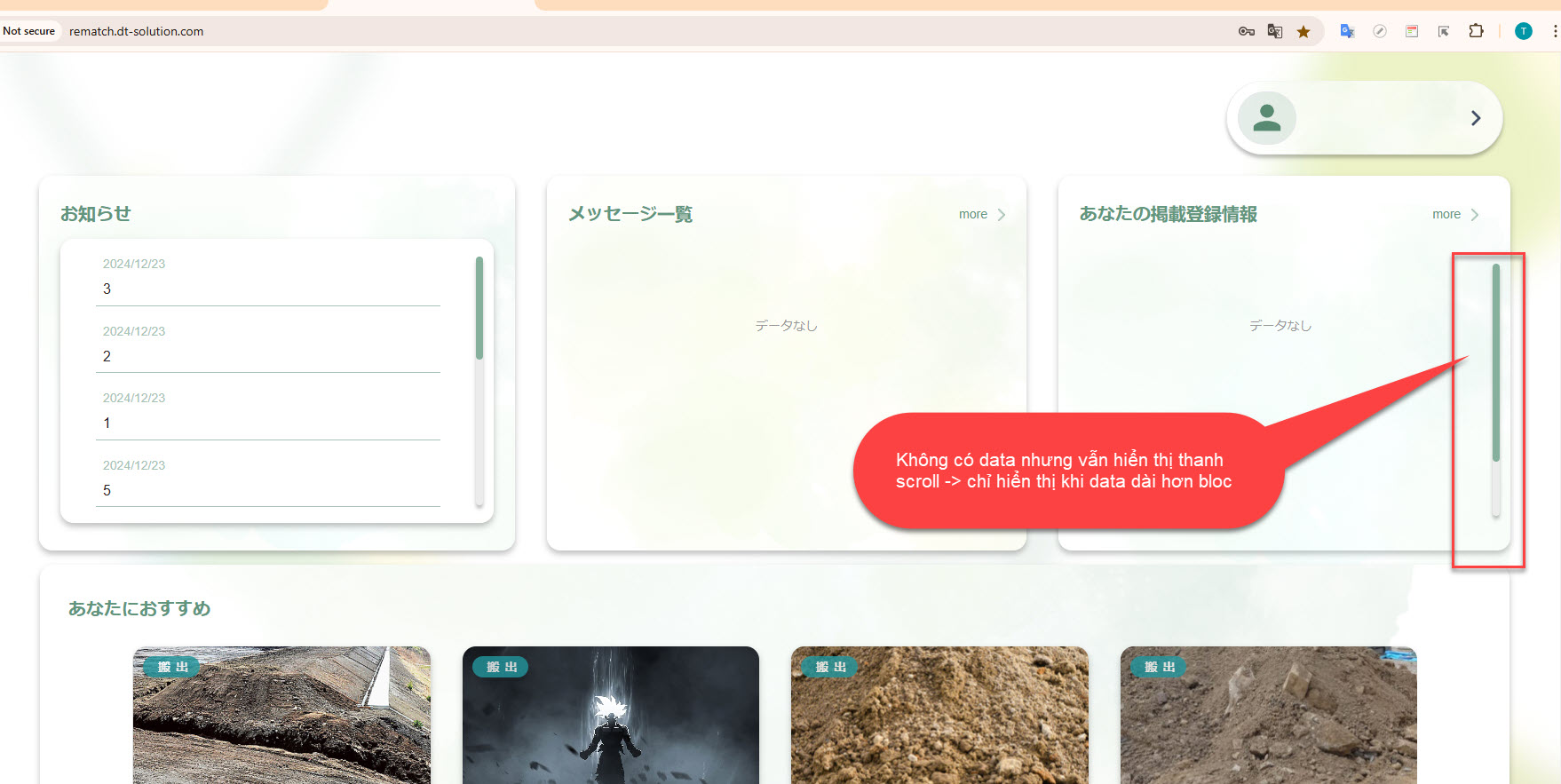Open the translate this page icon
This screenshot has height=784, width=1561.
click(x=1275, y=31)
